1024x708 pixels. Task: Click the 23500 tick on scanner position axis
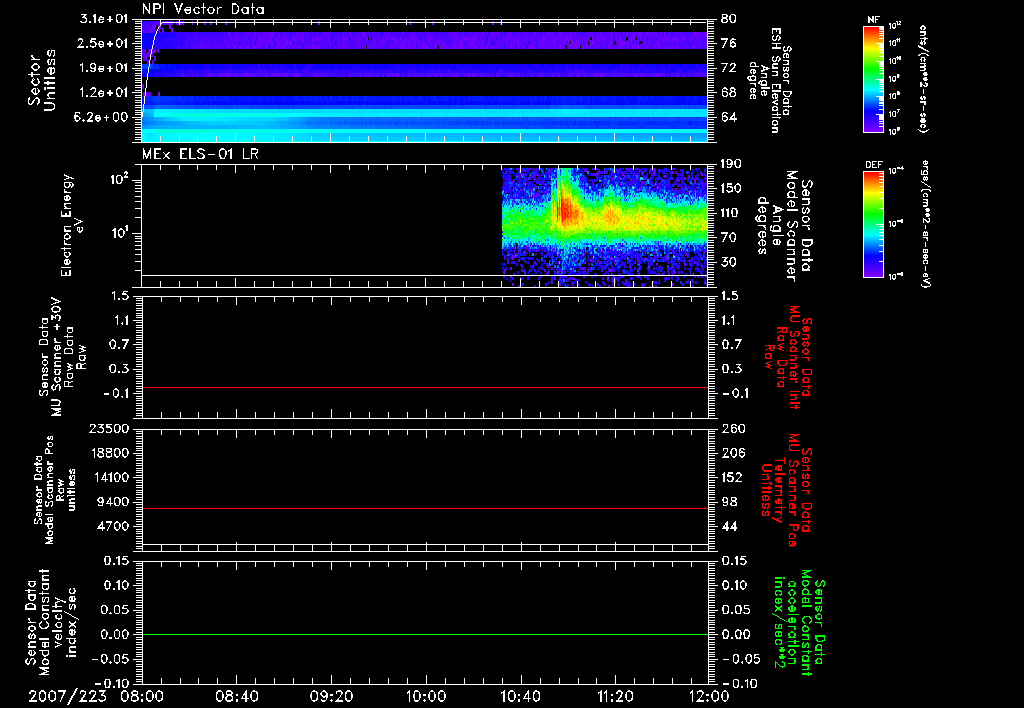coord(109,428)
